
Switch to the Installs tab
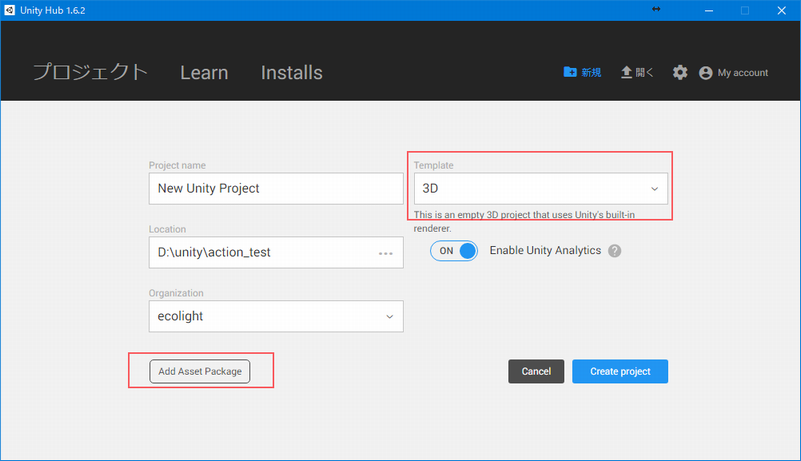tap(292, 73)
